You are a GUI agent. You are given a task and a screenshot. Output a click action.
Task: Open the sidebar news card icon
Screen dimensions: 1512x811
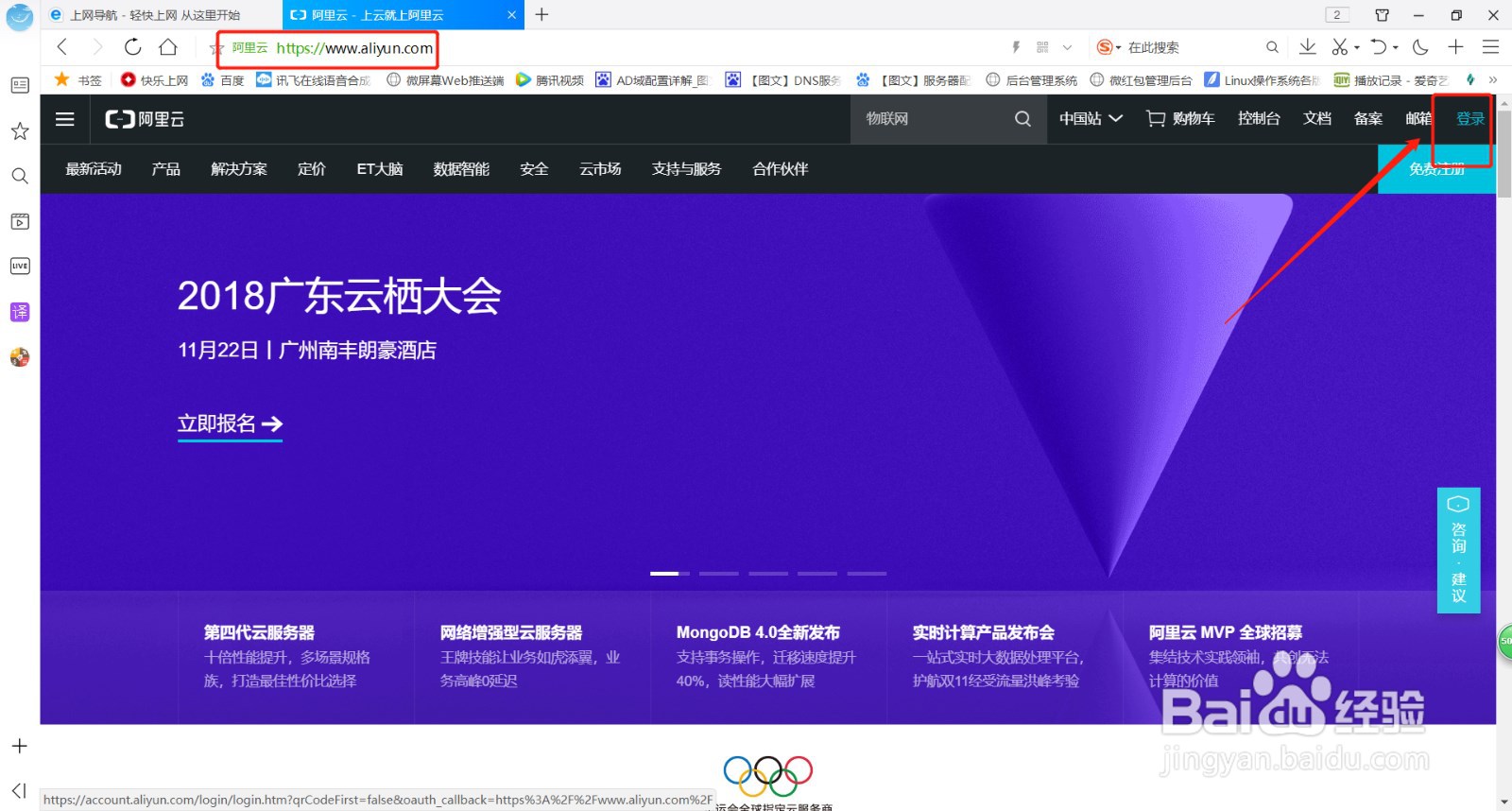20,85
